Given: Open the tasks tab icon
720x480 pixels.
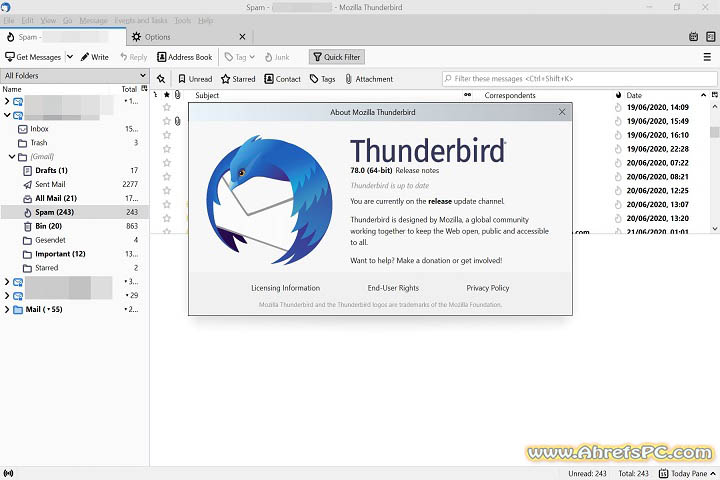Looking at the screenshot, I should click(710, 37).
